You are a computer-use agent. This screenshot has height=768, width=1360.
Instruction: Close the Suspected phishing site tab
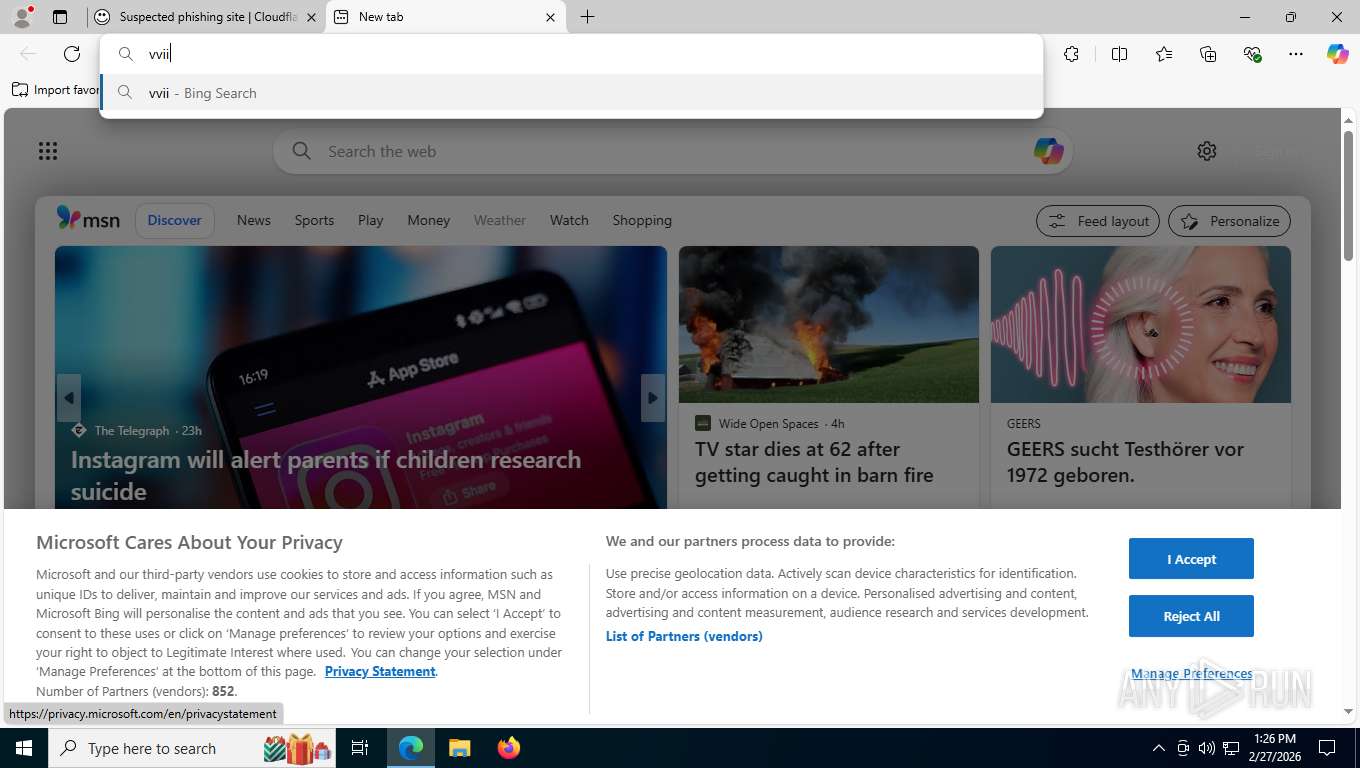(x=311, y=17)
